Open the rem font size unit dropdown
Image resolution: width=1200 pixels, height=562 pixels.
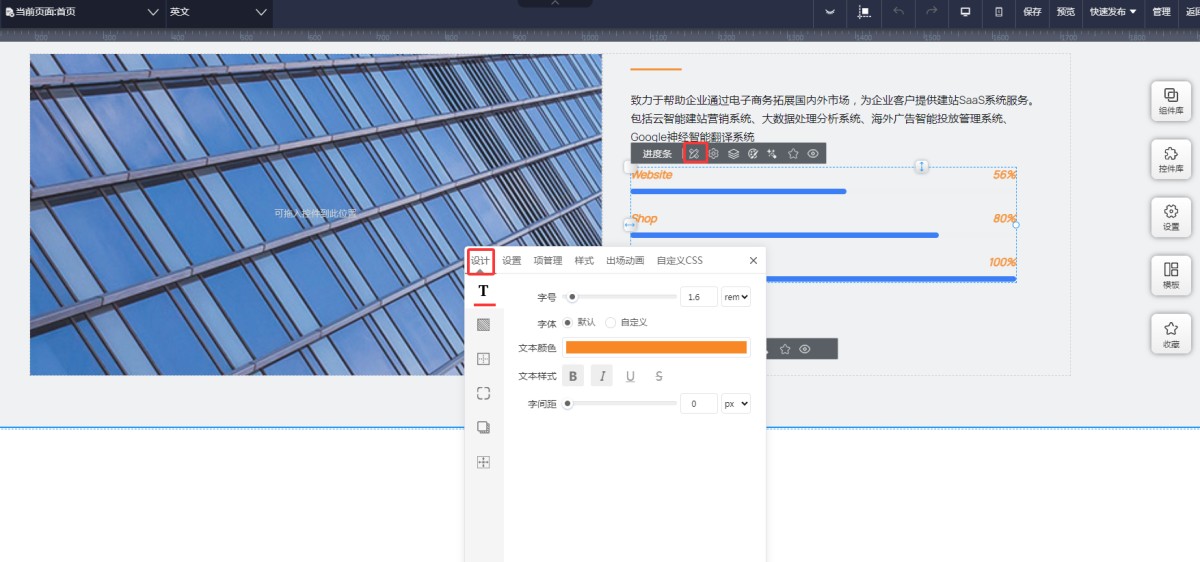tap(736, 297)
